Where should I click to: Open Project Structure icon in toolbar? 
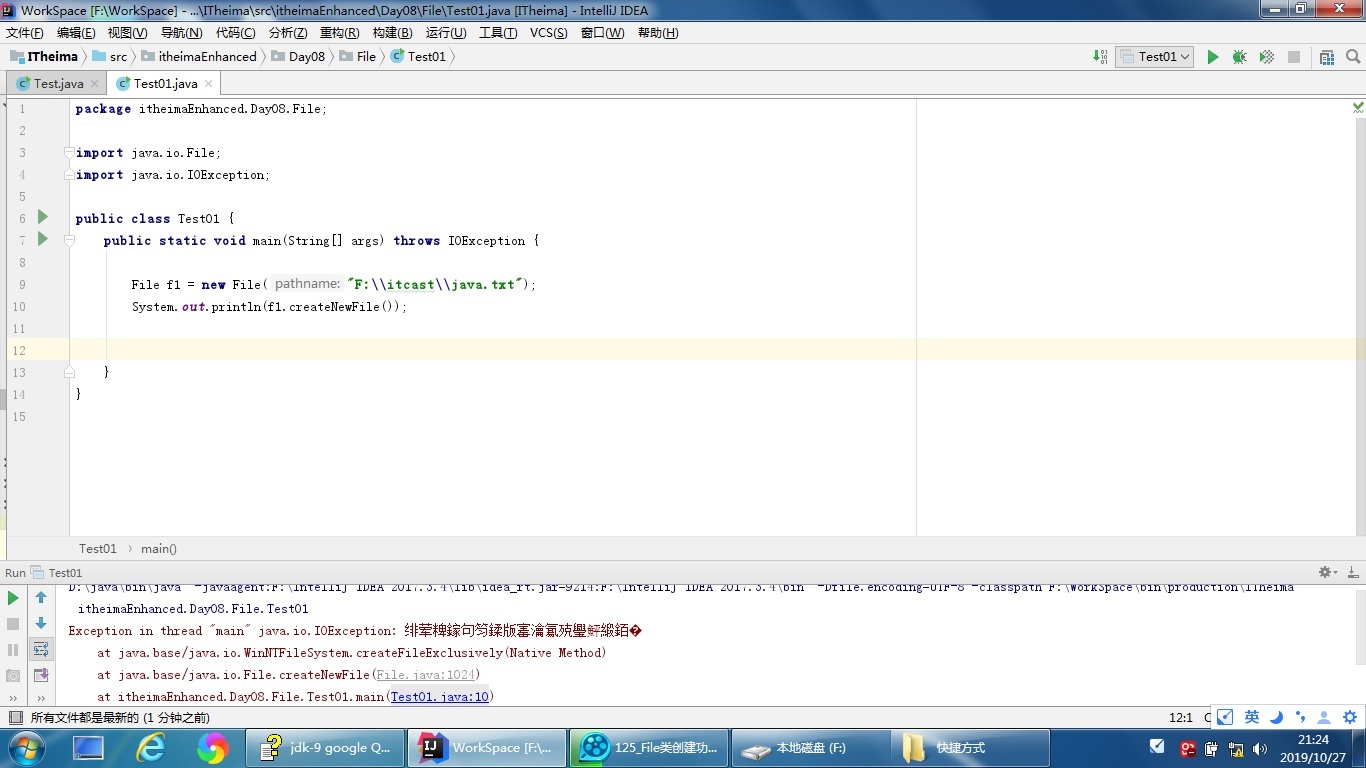[1327, 57]
